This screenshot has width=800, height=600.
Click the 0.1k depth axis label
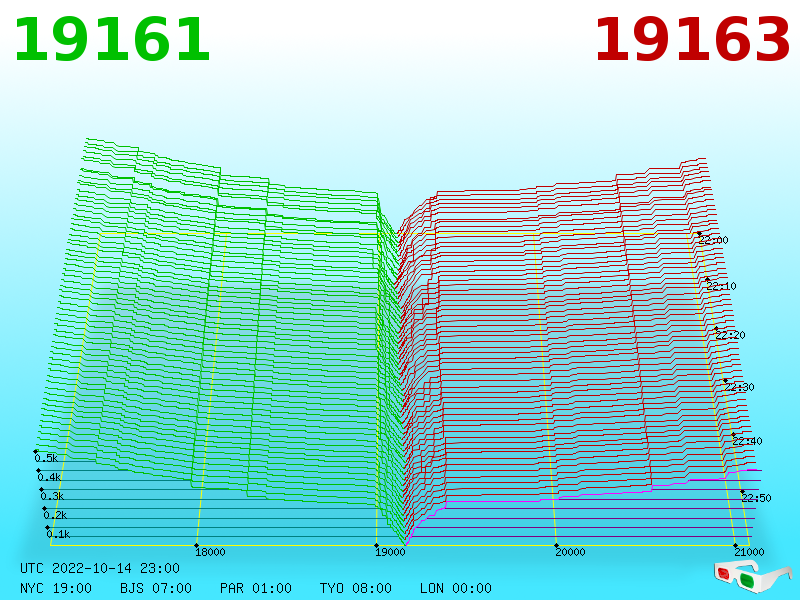pos(58,534)
